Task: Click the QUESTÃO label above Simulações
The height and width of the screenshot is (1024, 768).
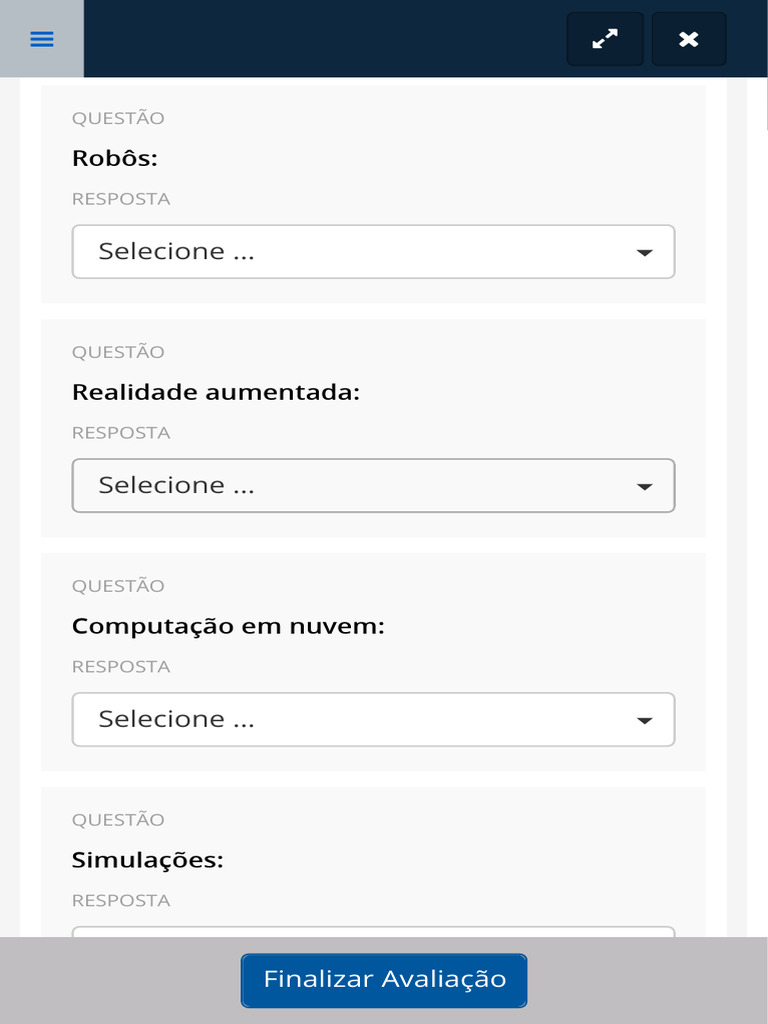Action: (x=118, y=820)
